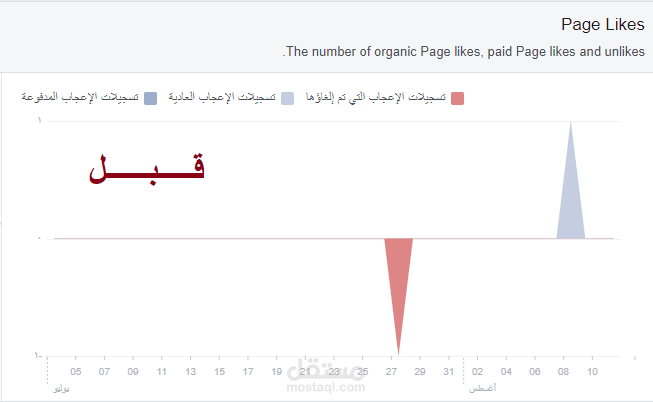Toggle the organic likes legend label
Screen dimensions: 653x402
pyautogui.click(x=222, y=97)
